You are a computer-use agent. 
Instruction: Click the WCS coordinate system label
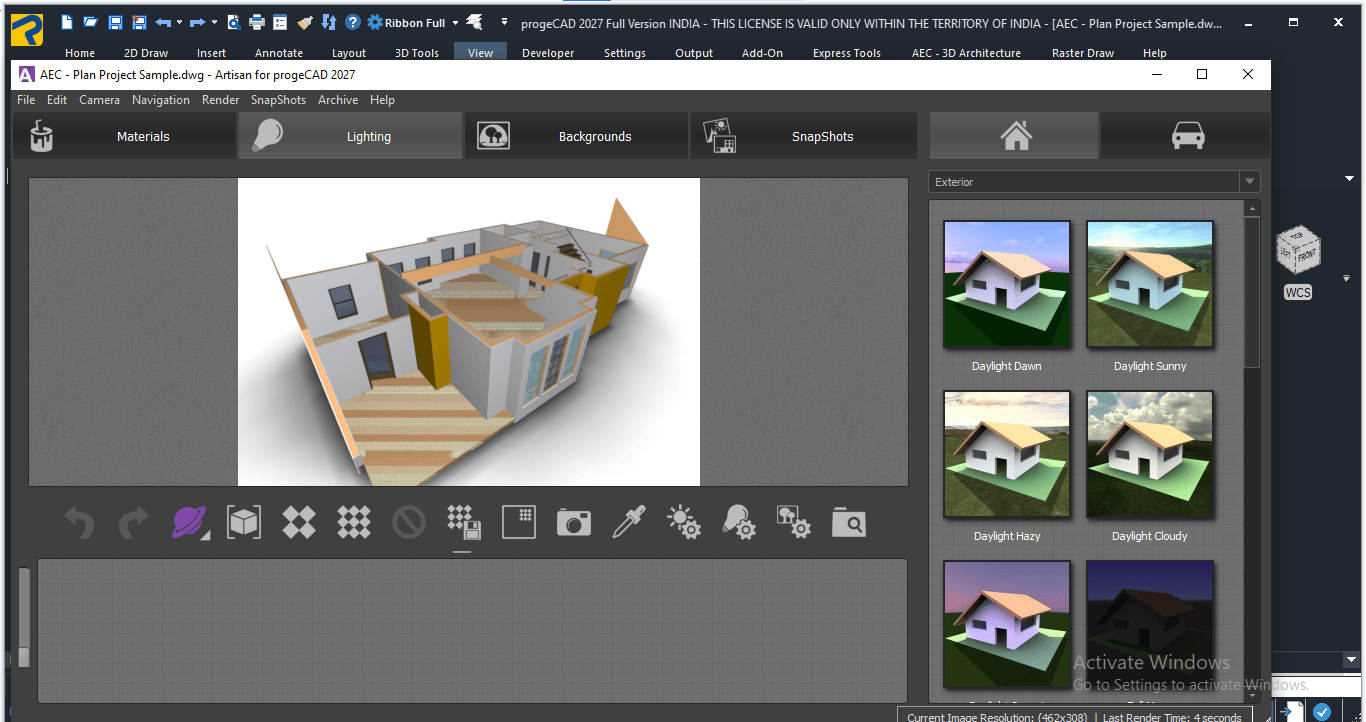pyautogui.click(x=1297, y=293)
